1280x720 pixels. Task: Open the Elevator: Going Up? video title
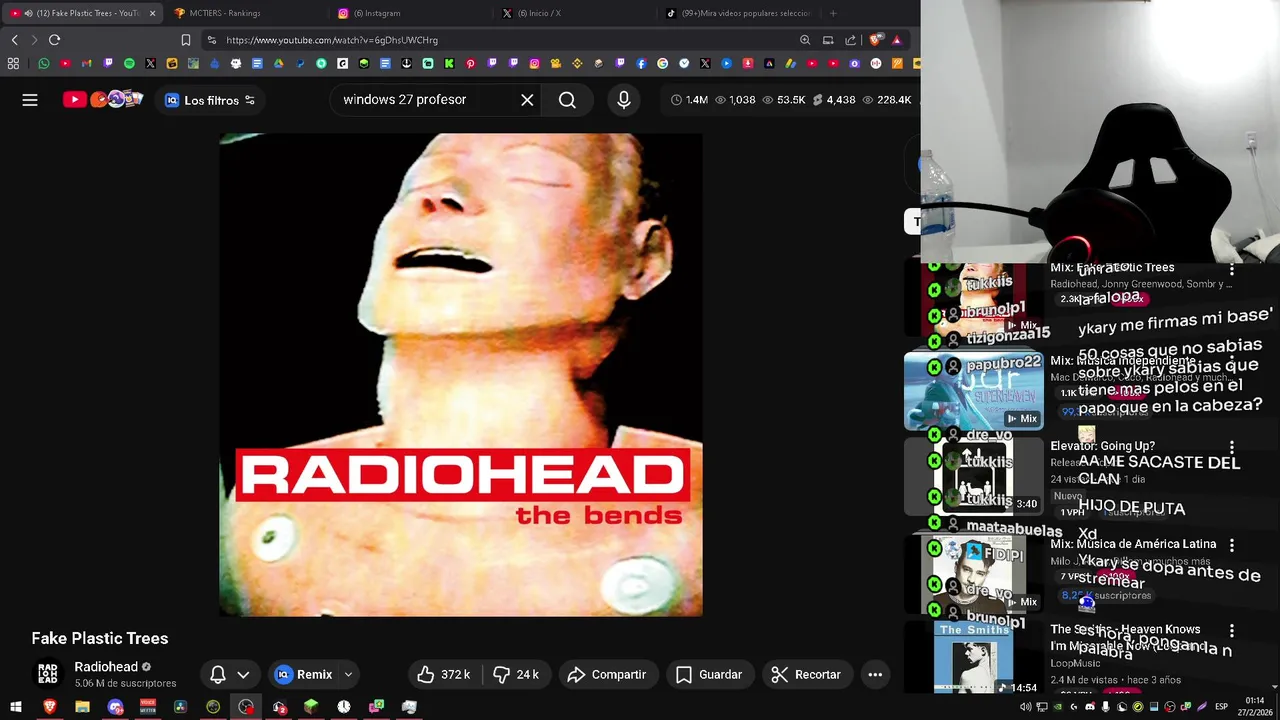pos(1102,446)
